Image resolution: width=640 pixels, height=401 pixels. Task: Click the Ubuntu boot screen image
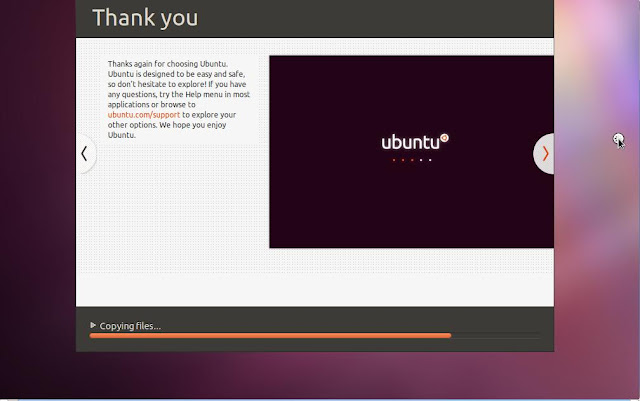(x=411, y=152)
